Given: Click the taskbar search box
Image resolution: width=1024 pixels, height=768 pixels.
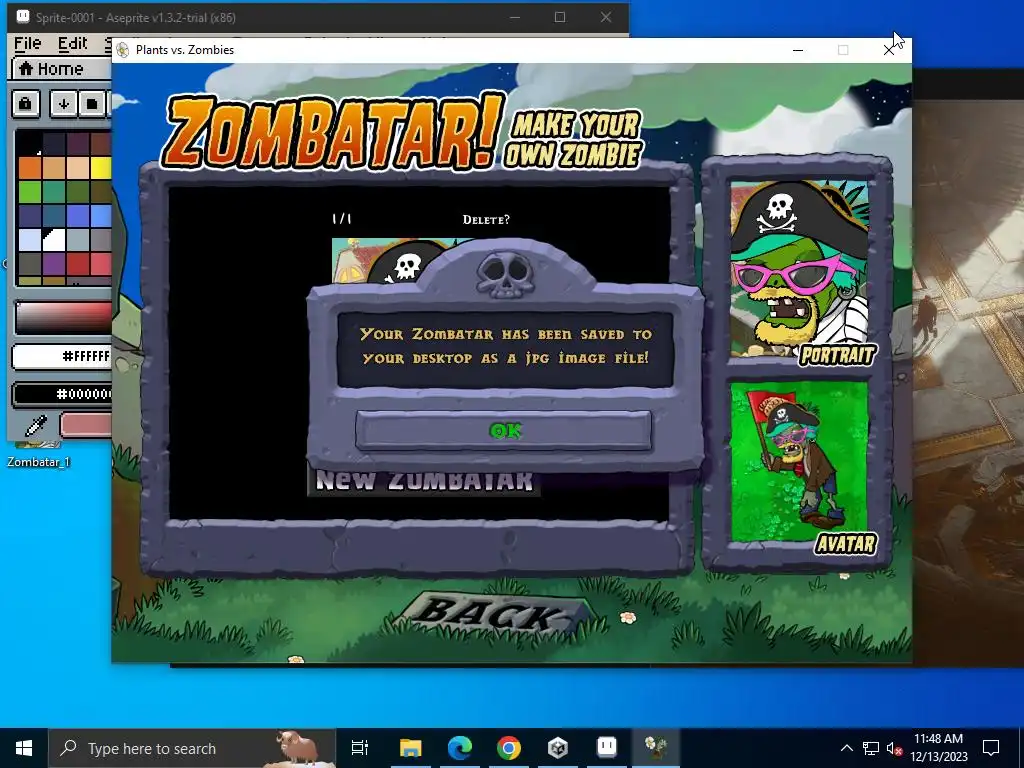Looking at the screenshot, I should [192, 748].
